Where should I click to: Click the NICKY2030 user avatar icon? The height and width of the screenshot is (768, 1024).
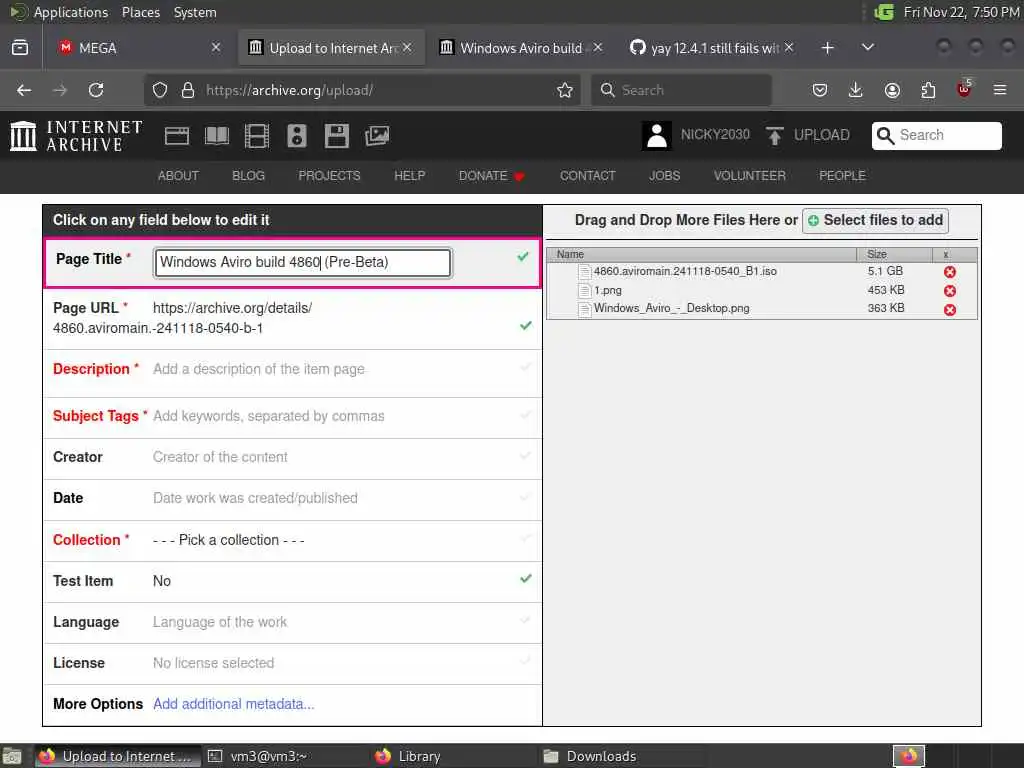[656, 136]
